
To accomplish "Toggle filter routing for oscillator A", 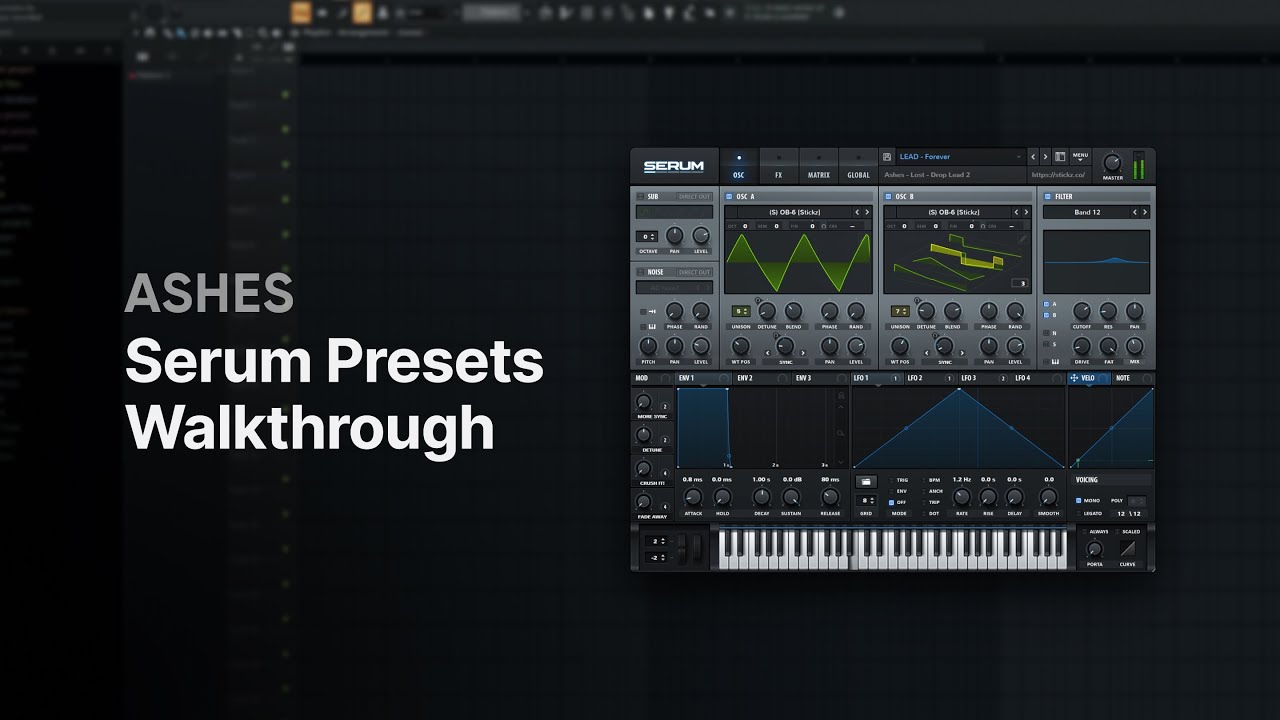I will [x=1046, y=304].
